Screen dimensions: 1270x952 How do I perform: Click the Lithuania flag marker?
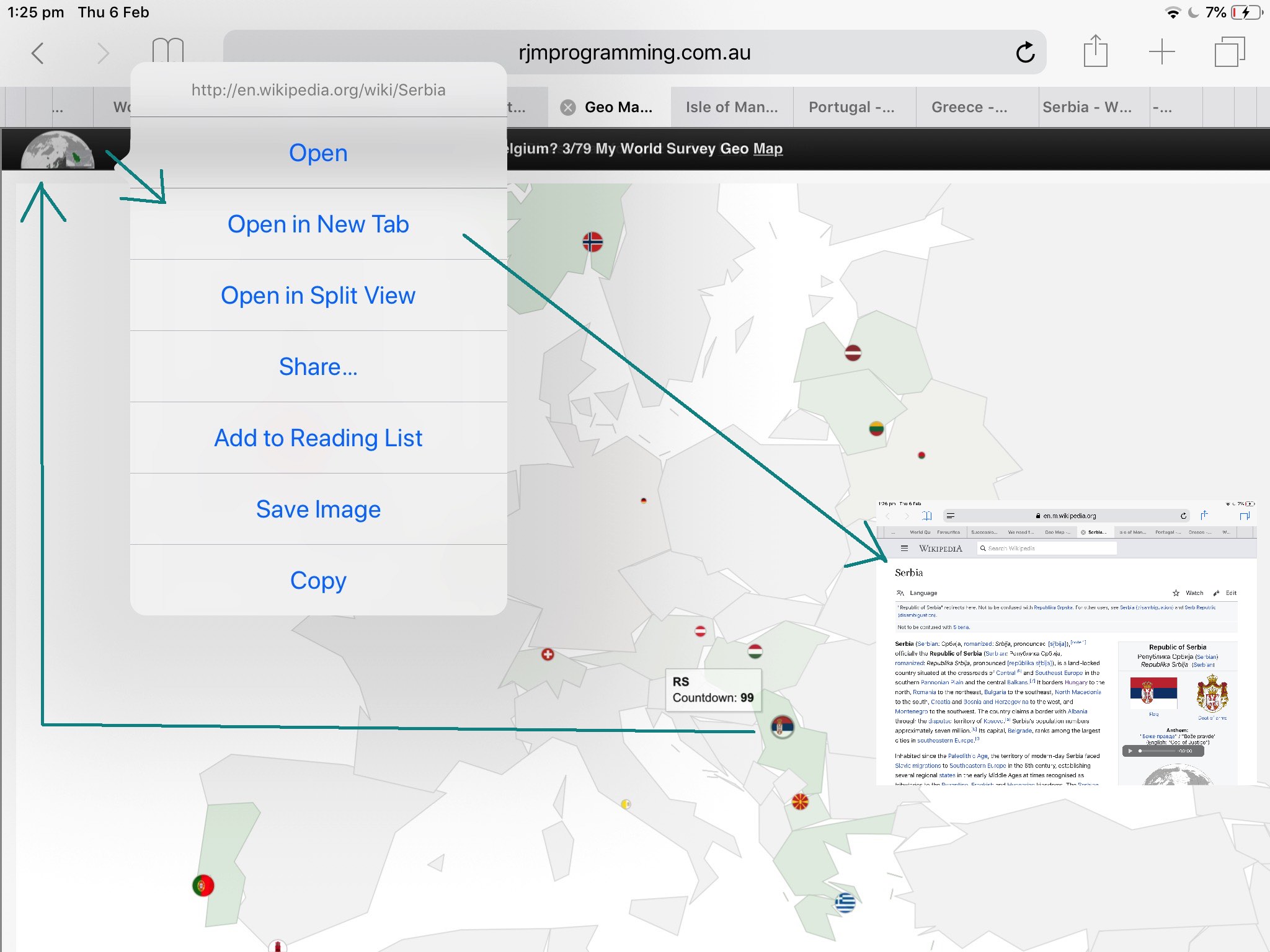click(876, 428)
